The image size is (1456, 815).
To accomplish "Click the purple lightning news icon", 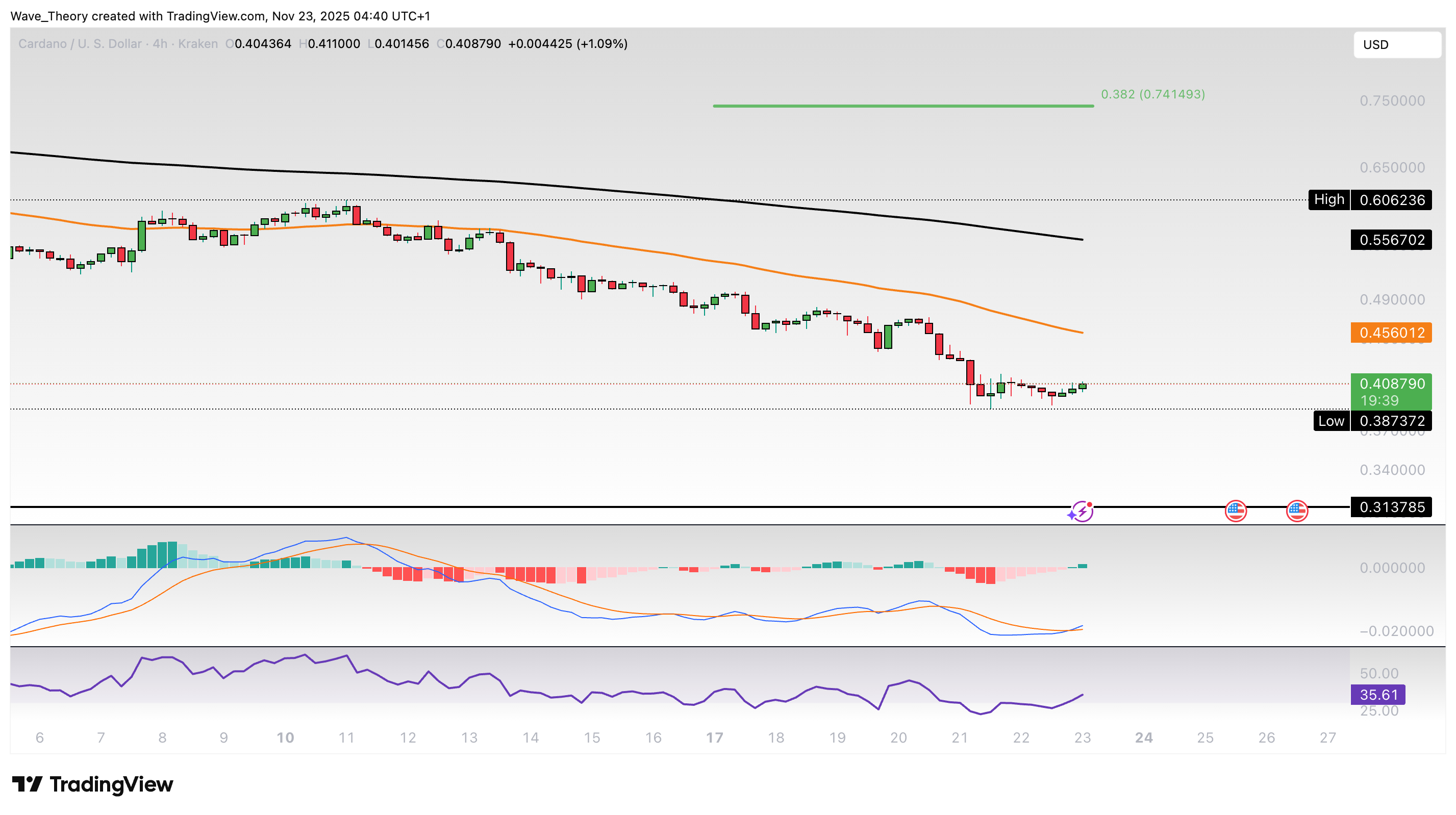I will 1082,512.
